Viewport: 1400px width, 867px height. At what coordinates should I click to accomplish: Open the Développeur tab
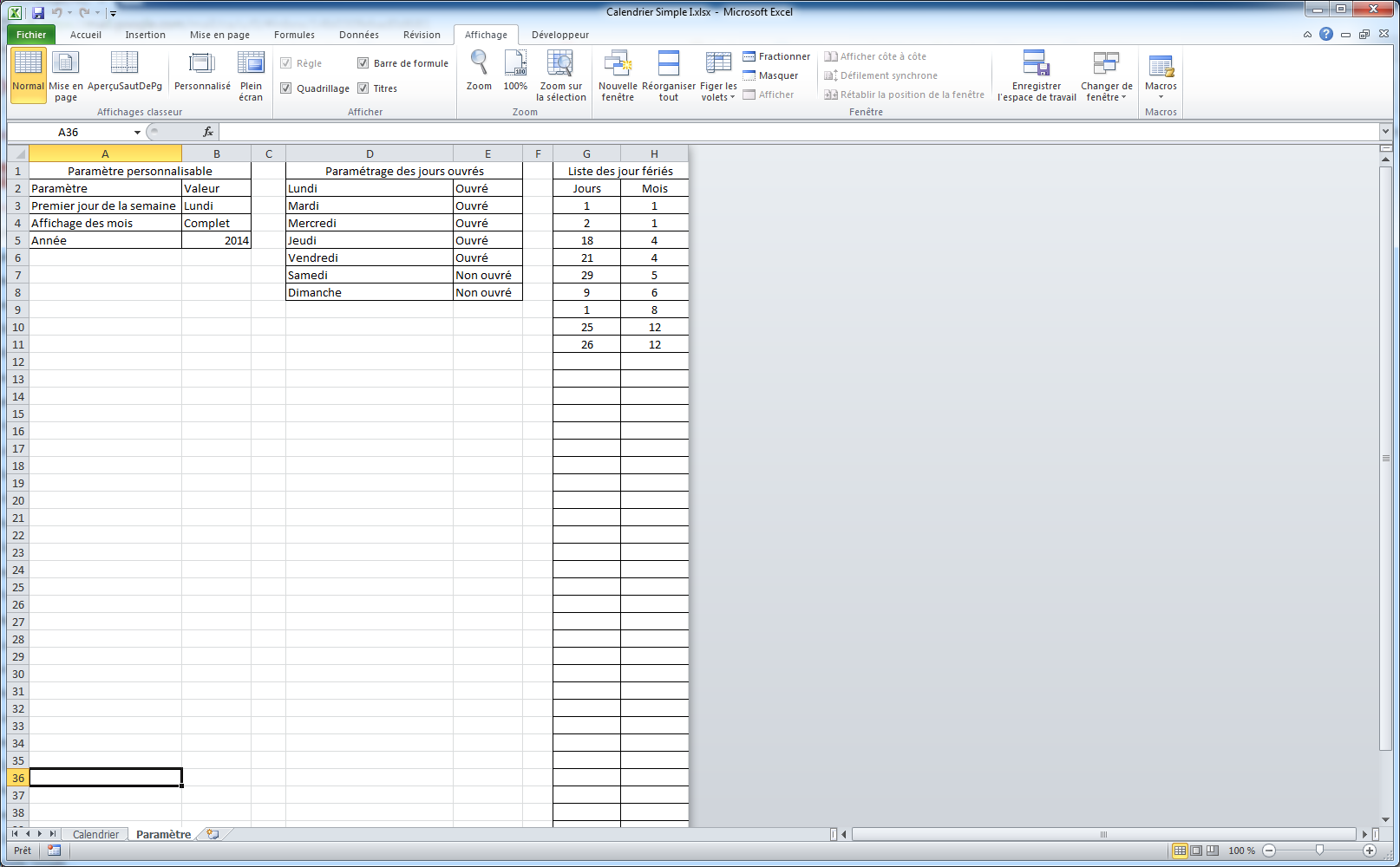(x=560, y=35)
